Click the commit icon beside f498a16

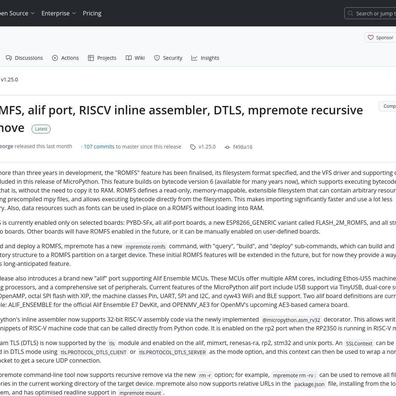[227, 147]
